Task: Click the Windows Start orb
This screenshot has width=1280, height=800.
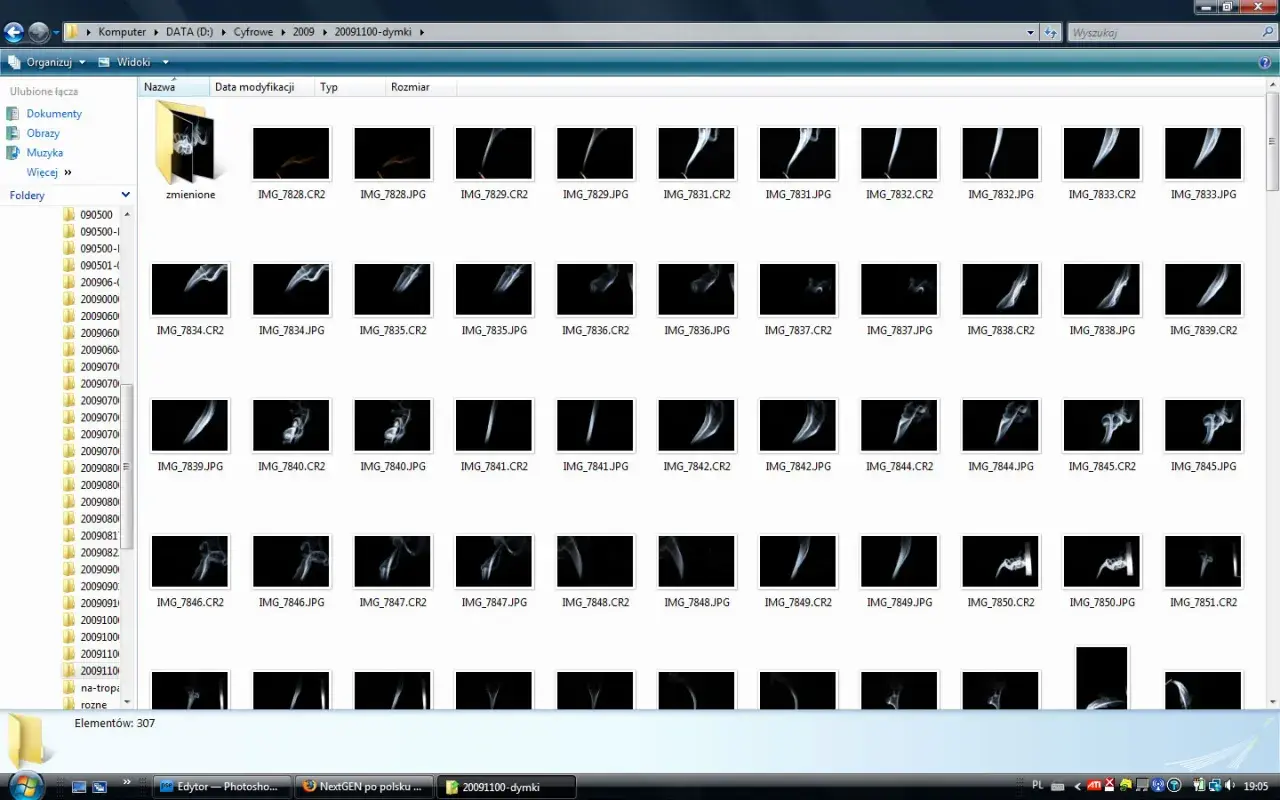Action: pos(24,785)
